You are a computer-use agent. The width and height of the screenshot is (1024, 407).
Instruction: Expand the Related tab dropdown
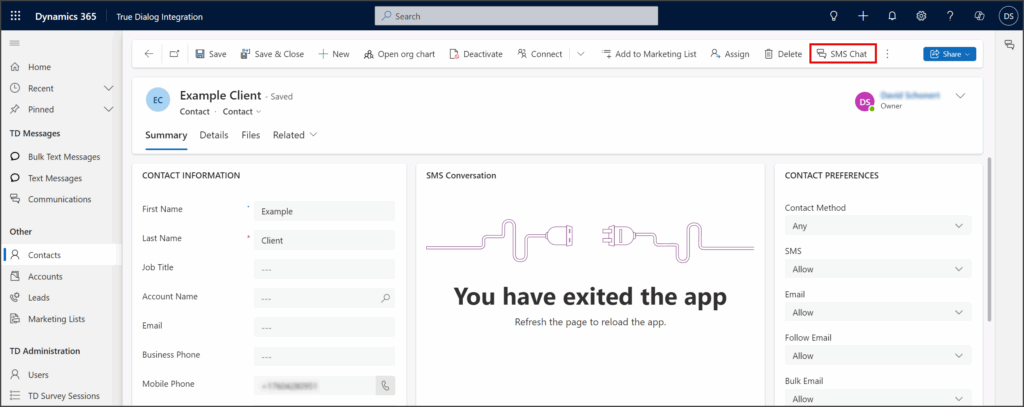[295, 135]
